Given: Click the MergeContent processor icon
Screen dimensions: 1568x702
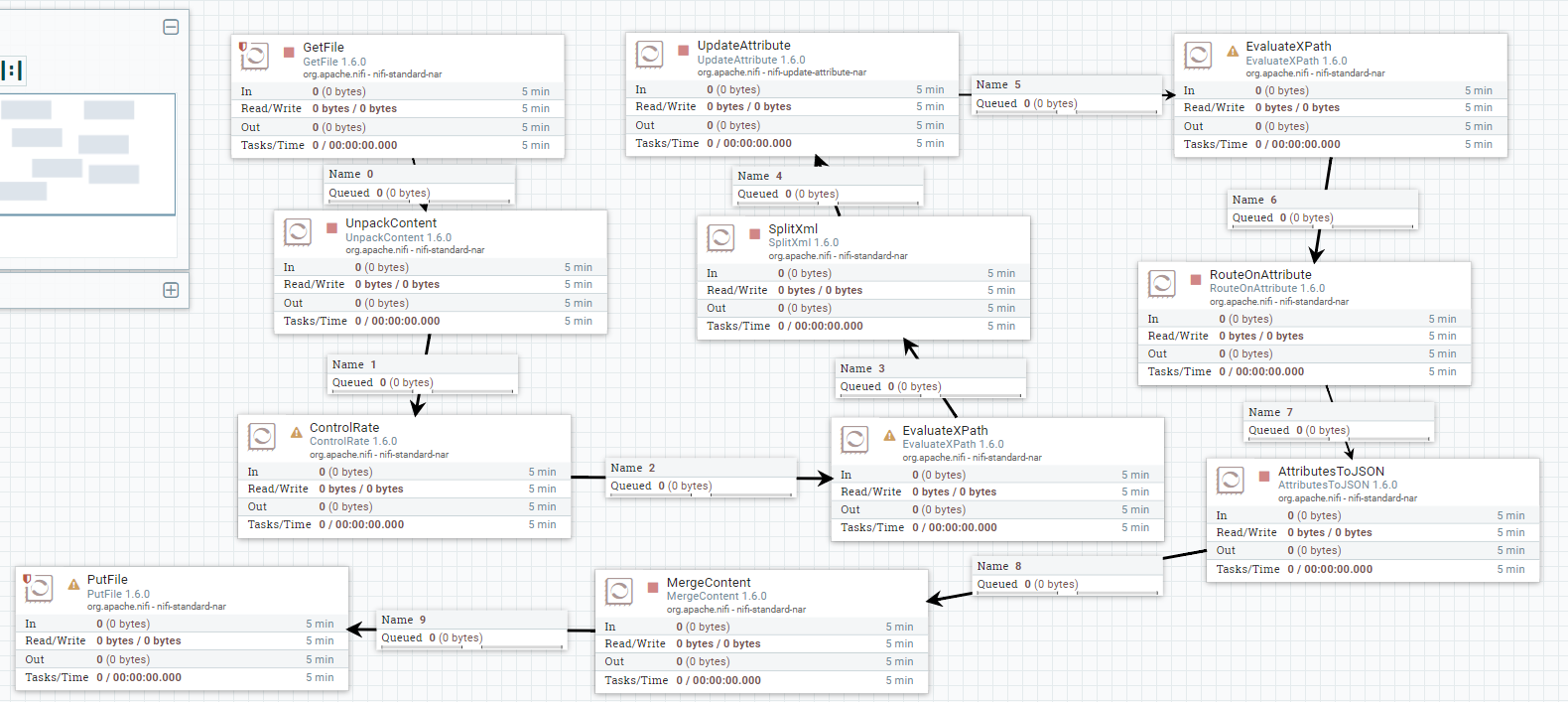Looking at the screenshot, I should point(619,592).
